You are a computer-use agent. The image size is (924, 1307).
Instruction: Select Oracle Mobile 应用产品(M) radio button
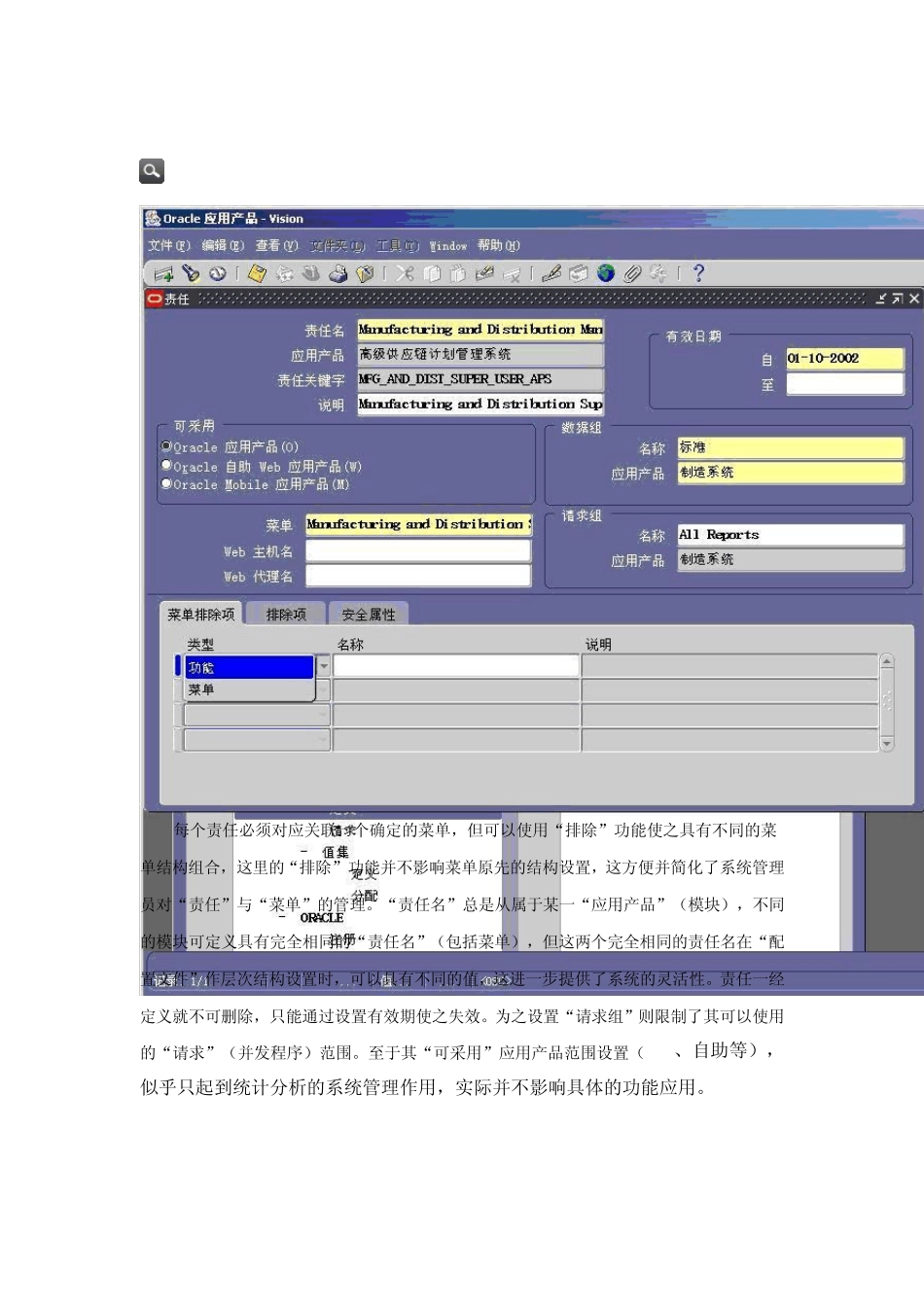click(166, 483)
